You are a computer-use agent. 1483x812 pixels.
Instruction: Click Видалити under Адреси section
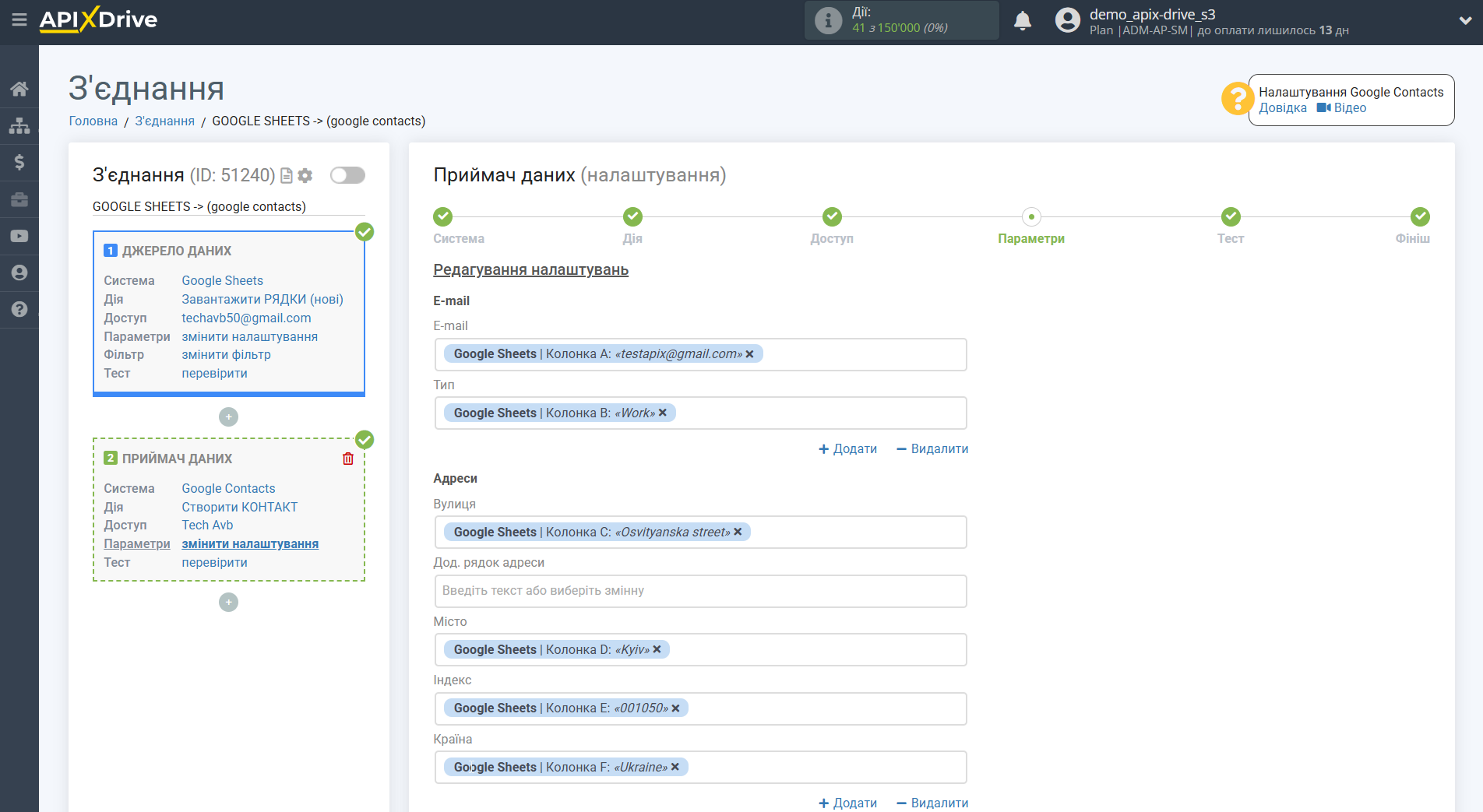932,803
